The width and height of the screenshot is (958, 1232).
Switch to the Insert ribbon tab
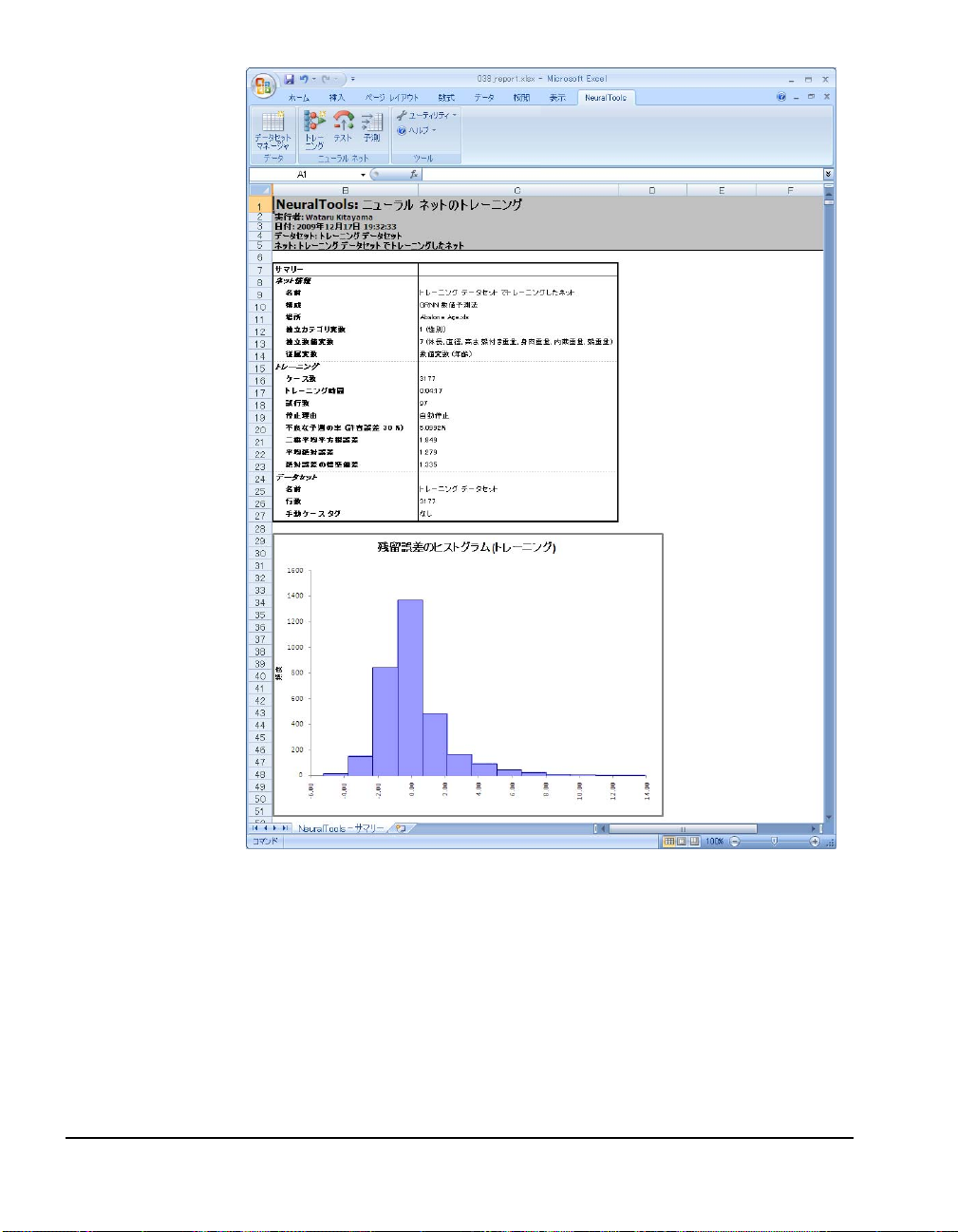[337, 98]
